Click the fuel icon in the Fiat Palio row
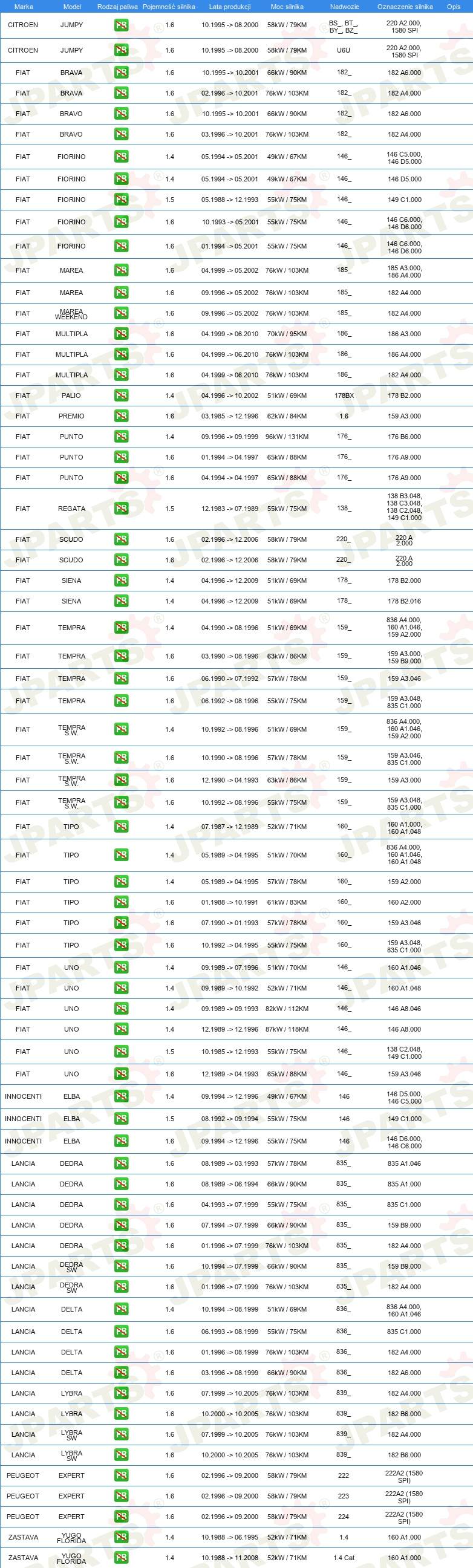 coord(121,395)
